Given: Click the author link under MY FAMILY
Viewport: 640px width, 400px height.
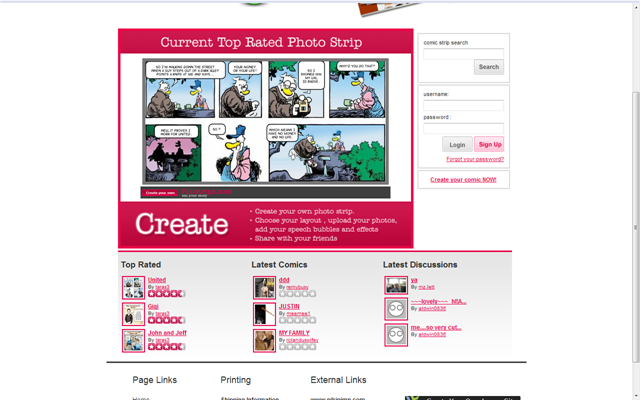Looking at the screenshot, I should tap(302, 340).
